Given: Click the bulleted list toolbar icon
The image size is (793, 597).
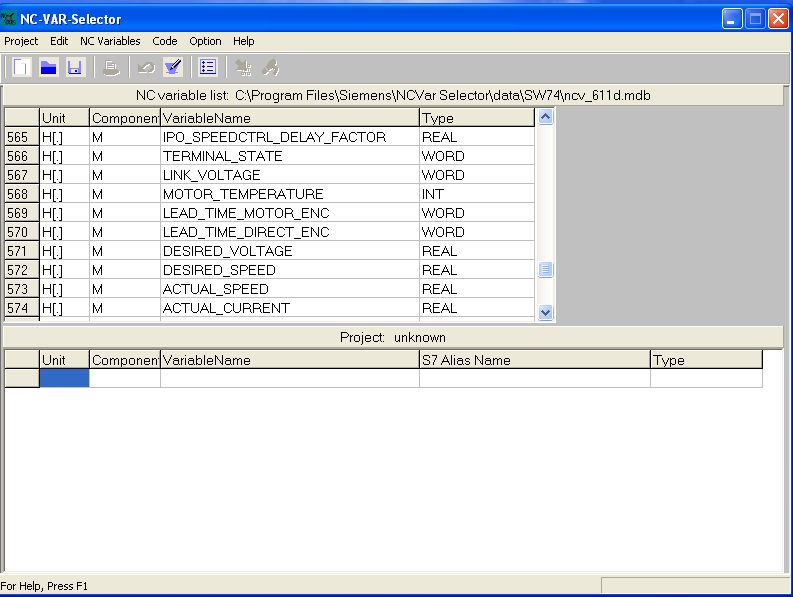Looking at the screenshot, I should (208, 67).
